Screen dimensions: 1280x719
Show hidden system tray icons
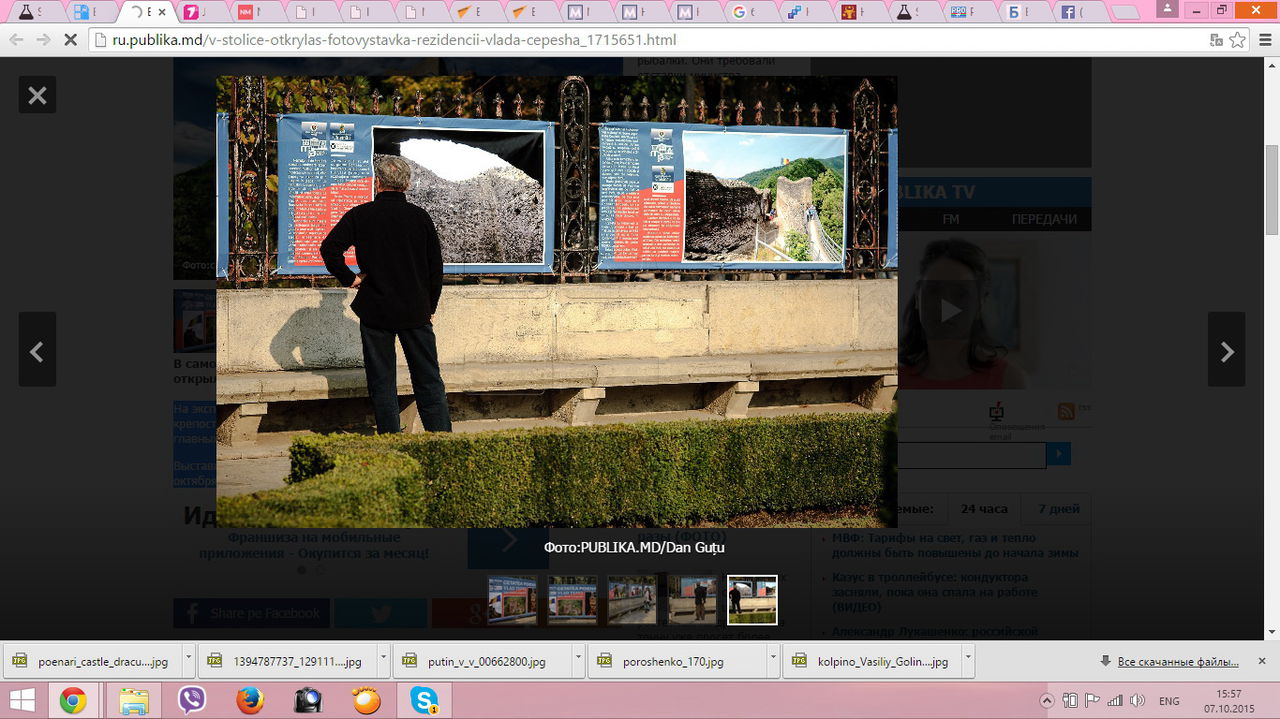(x=1047, y=700)
